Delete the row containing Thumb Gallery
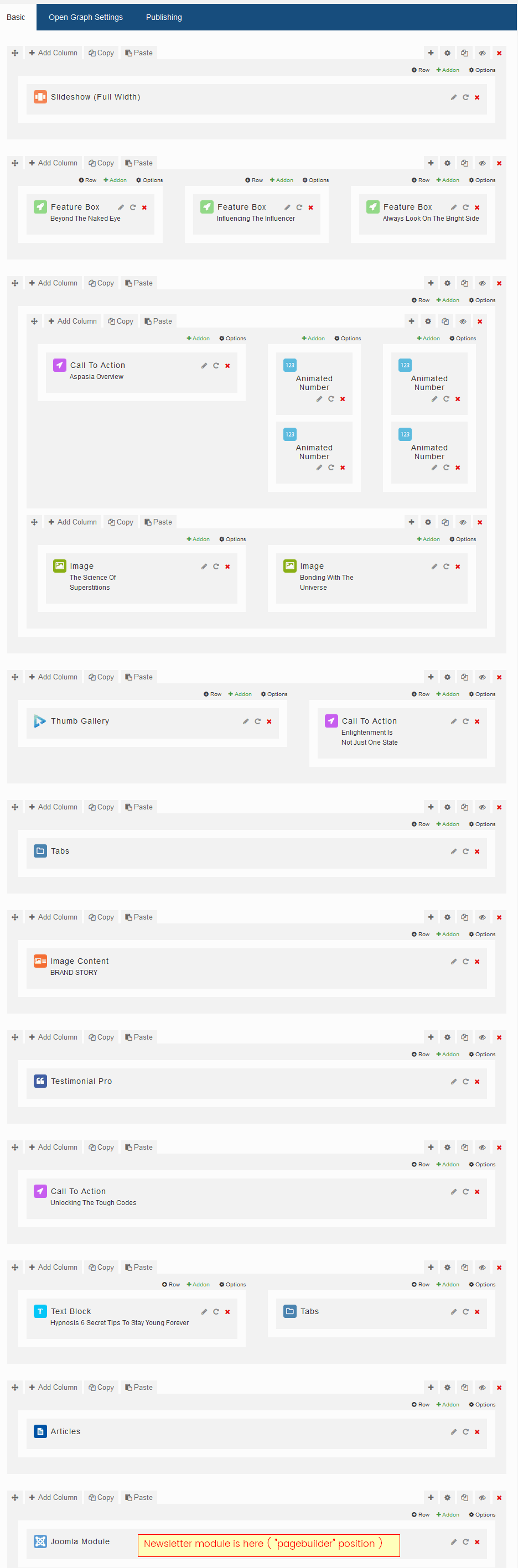Viewport: 518px width, 1568px height. pyautogui.click(x=499, y=677)
